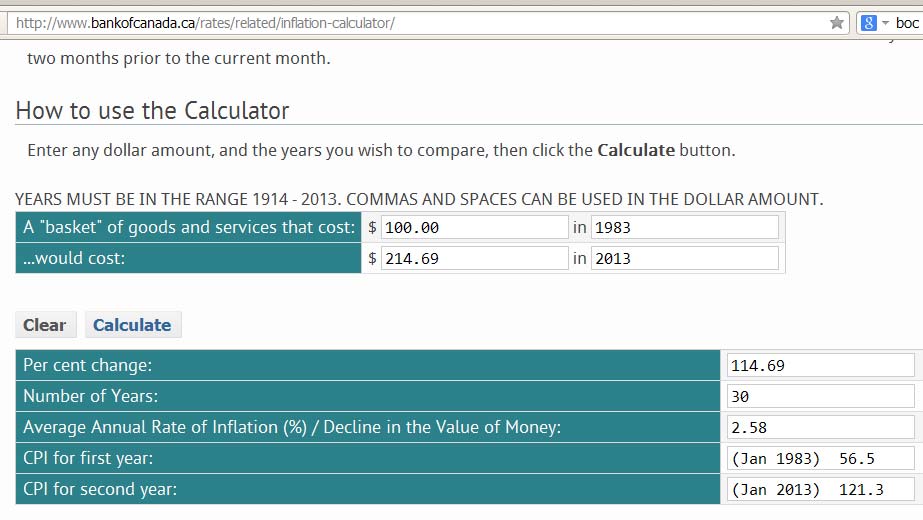This screenshot has height=520, width=923.
Task: Click the basket of goods label cell
Action: click(x=188, y=227)
